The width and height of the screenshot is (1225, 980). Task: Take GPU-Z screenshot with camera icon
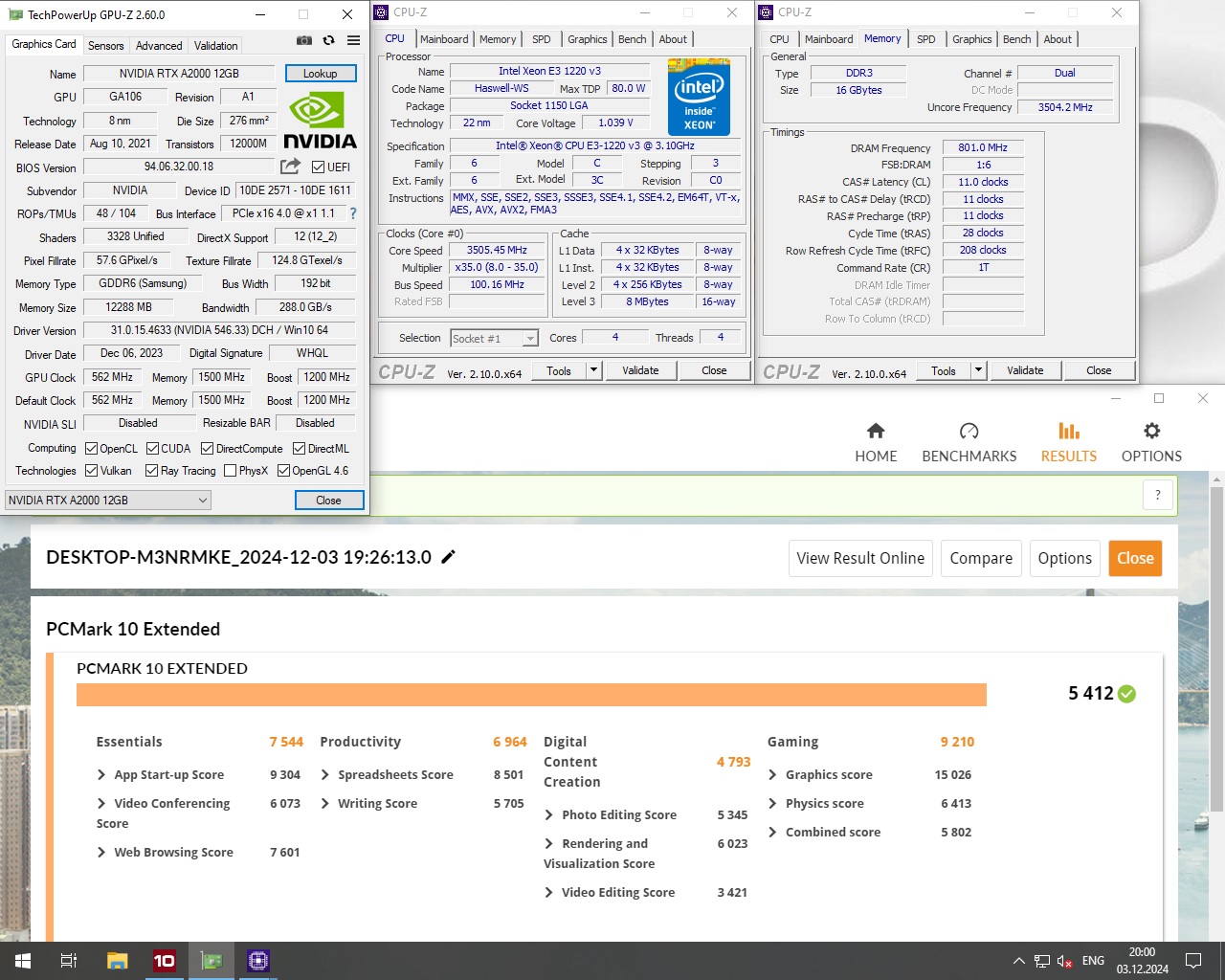[x=303, y=40]
